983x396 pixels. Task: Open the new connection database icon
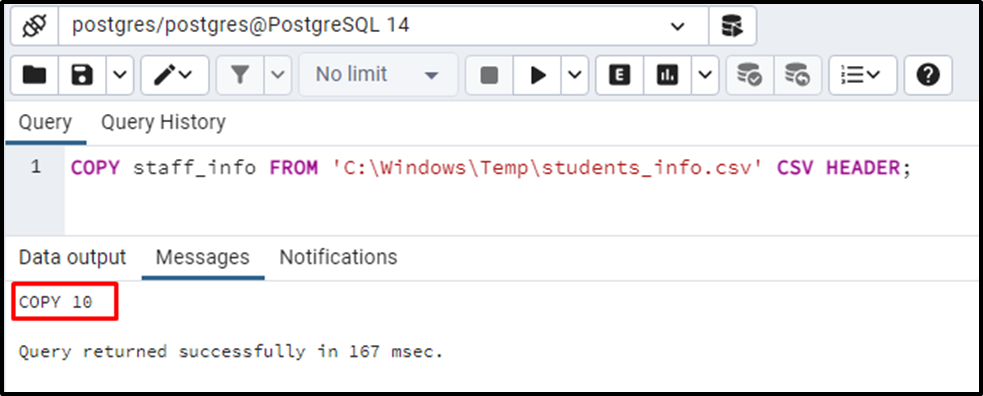pos(732,26)
